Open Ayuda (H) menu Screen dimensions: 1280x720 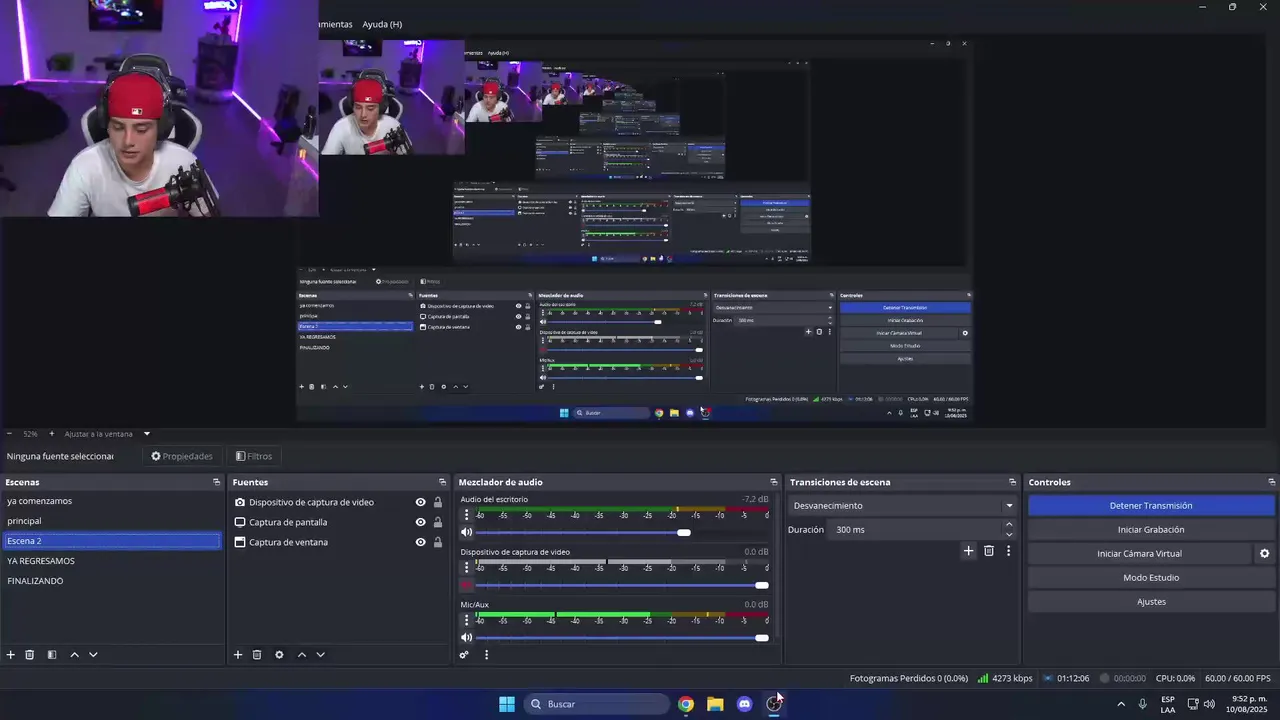click(x=382, y=24)
